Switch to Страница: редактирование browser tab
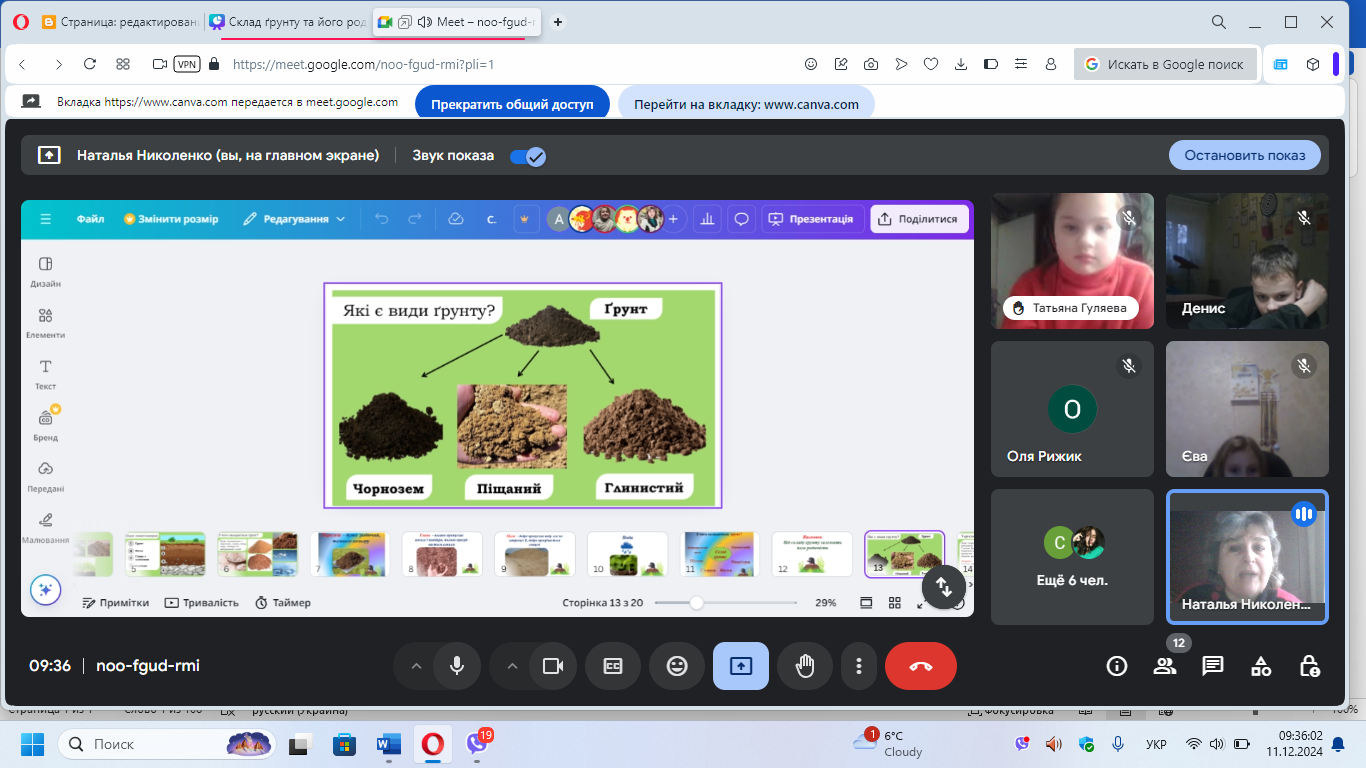Image resolution: width=1366 pixels, height=768 pixels. (x=120, y=22)
